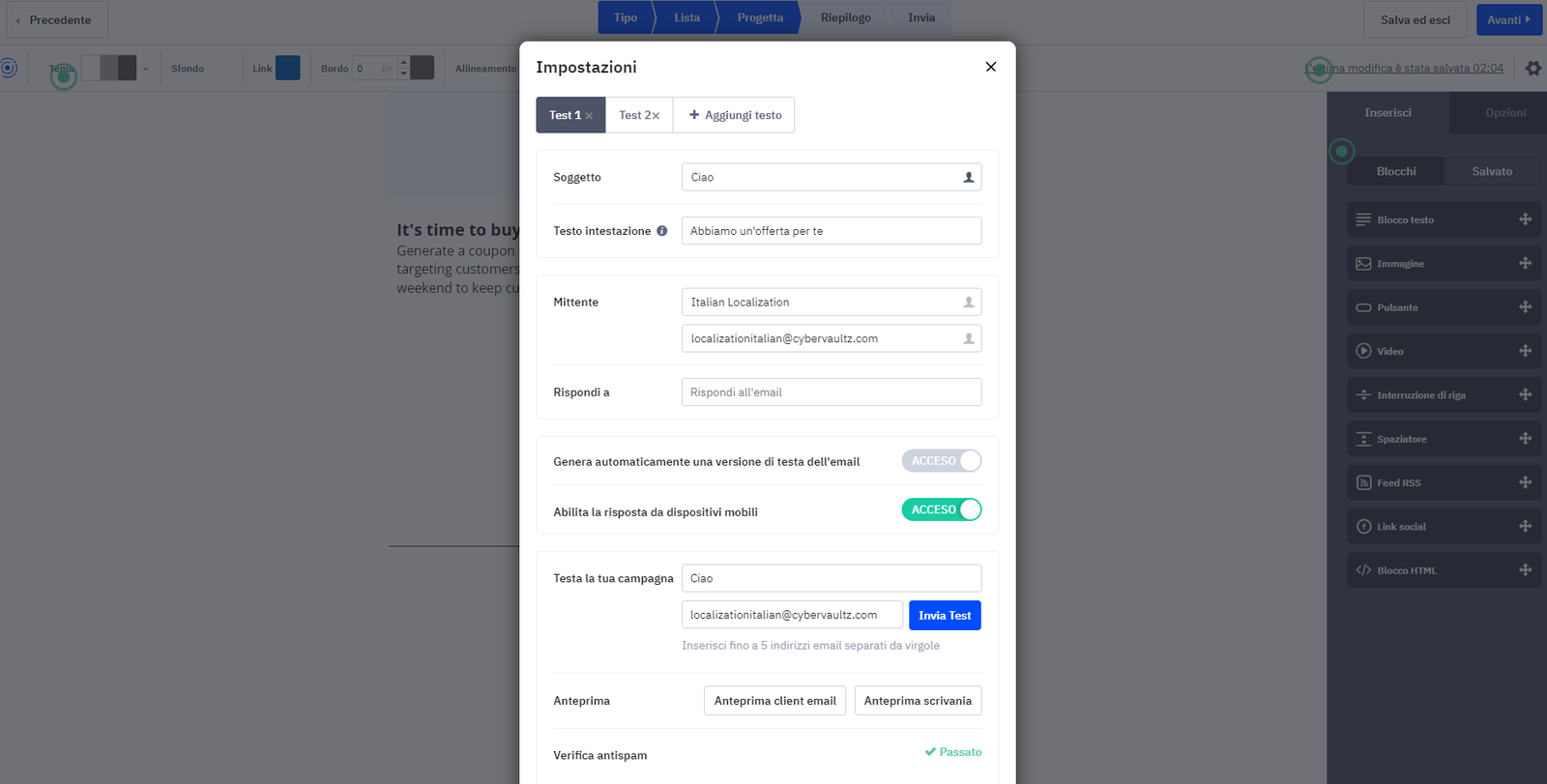Click the Aggiungi testo button
Screen dimensions: 1547x784
pos(735,115)
